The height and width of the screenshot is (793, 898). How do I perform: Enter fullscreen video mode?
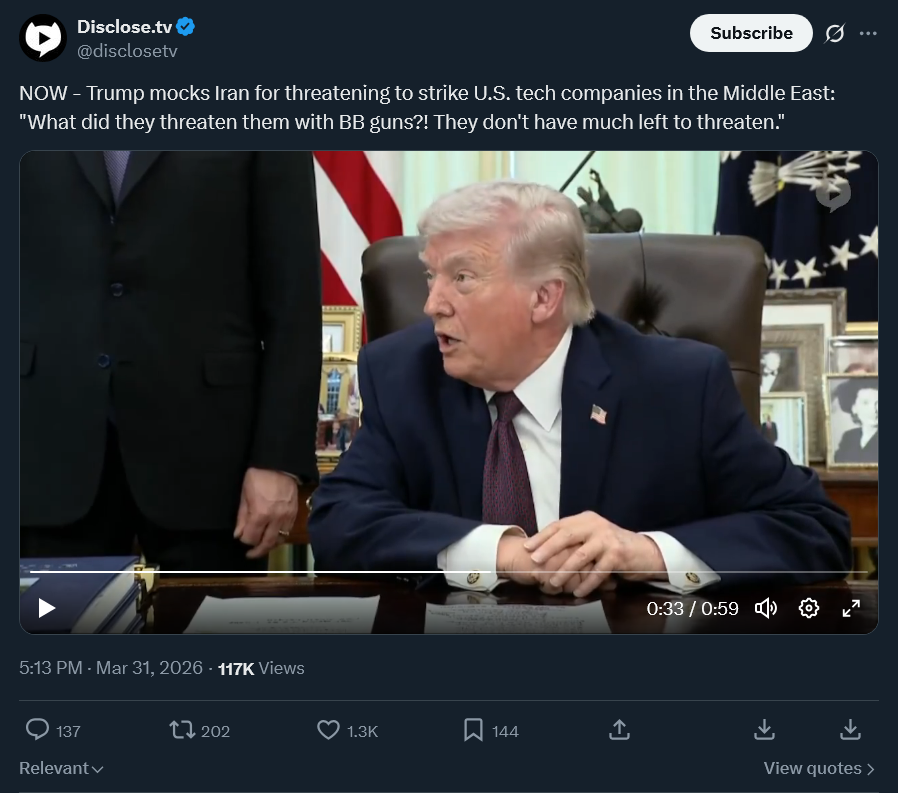pos(851,607)
